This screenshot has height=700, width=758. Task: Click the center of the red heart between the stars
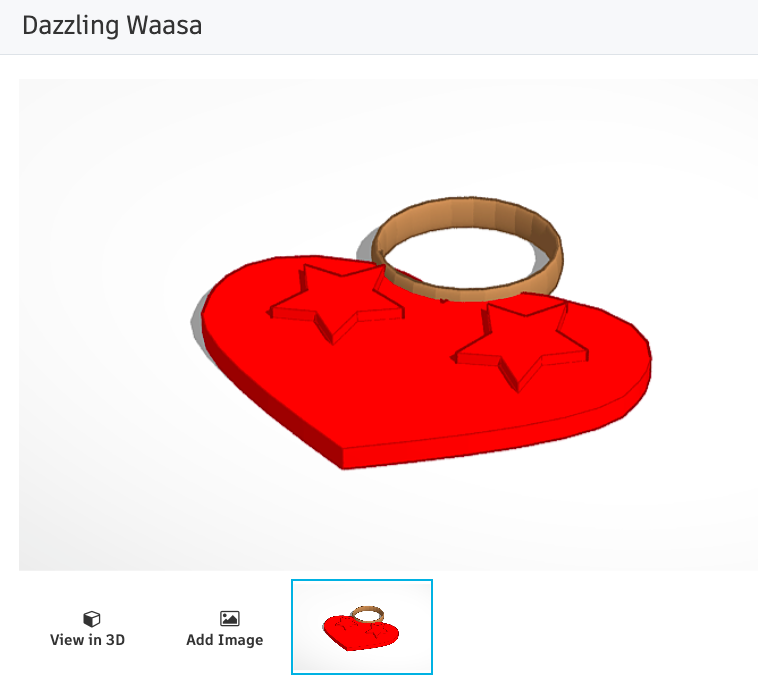(x=416, y=348)
